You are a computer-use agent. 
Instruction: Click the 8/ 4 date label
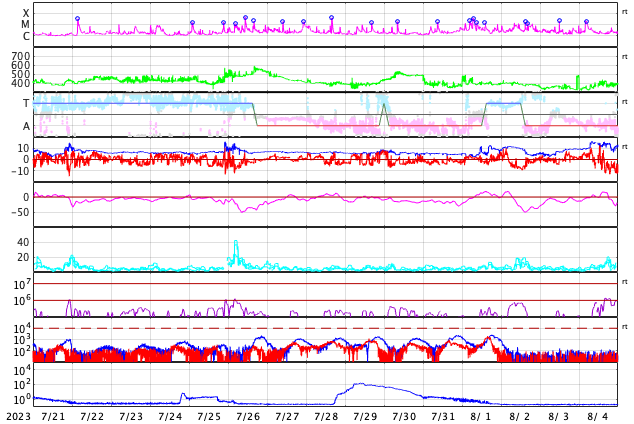598,416
